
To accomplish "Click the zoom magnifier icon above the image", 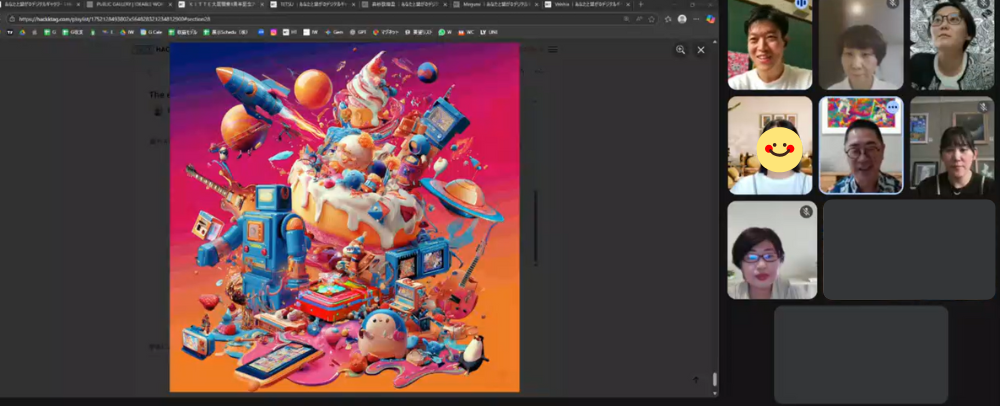I will pyautogui.click(x=681, y=49).
